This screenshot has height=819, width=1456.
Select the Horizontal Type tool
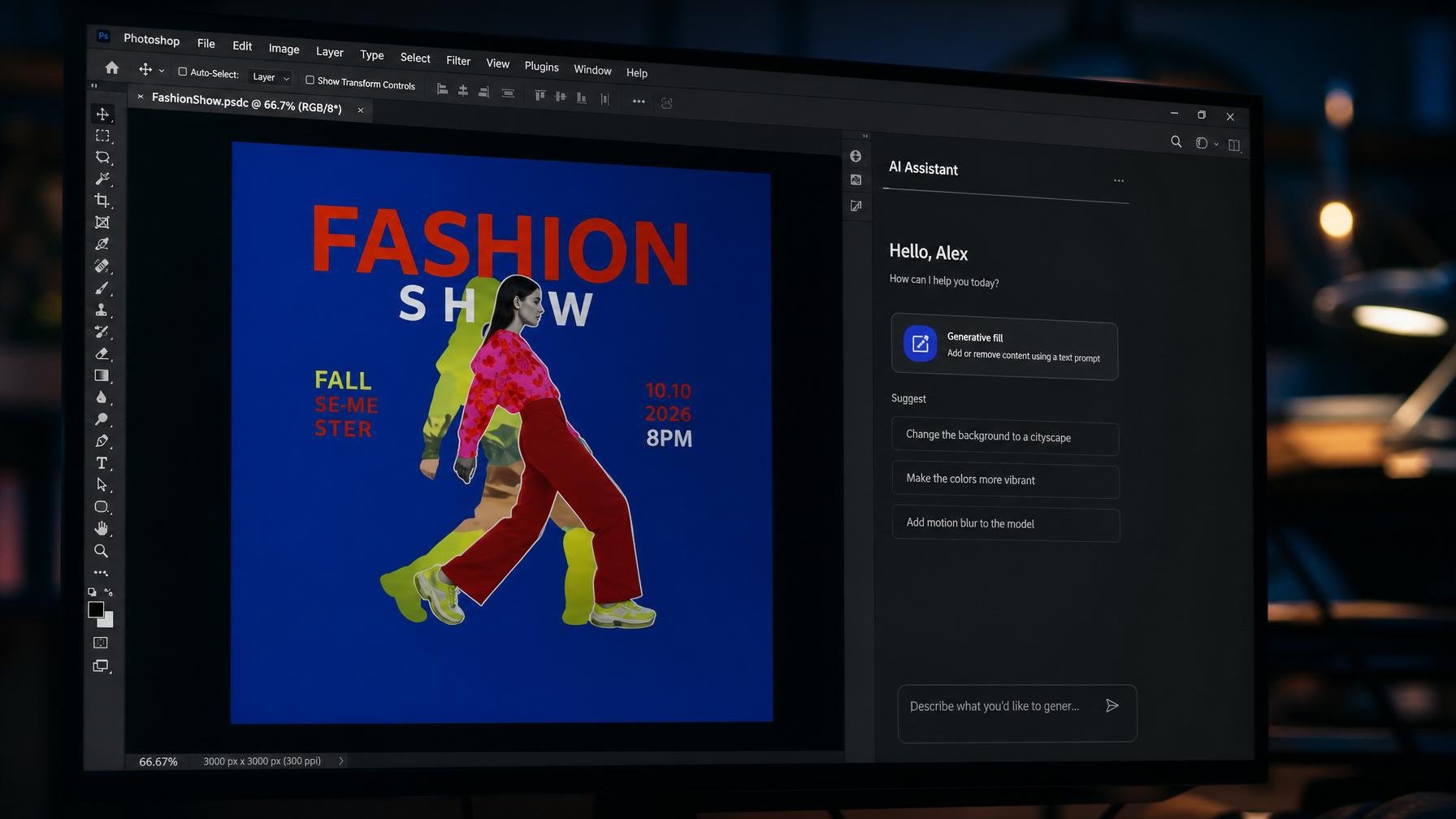pyautogui.click(x=102, y=463)
